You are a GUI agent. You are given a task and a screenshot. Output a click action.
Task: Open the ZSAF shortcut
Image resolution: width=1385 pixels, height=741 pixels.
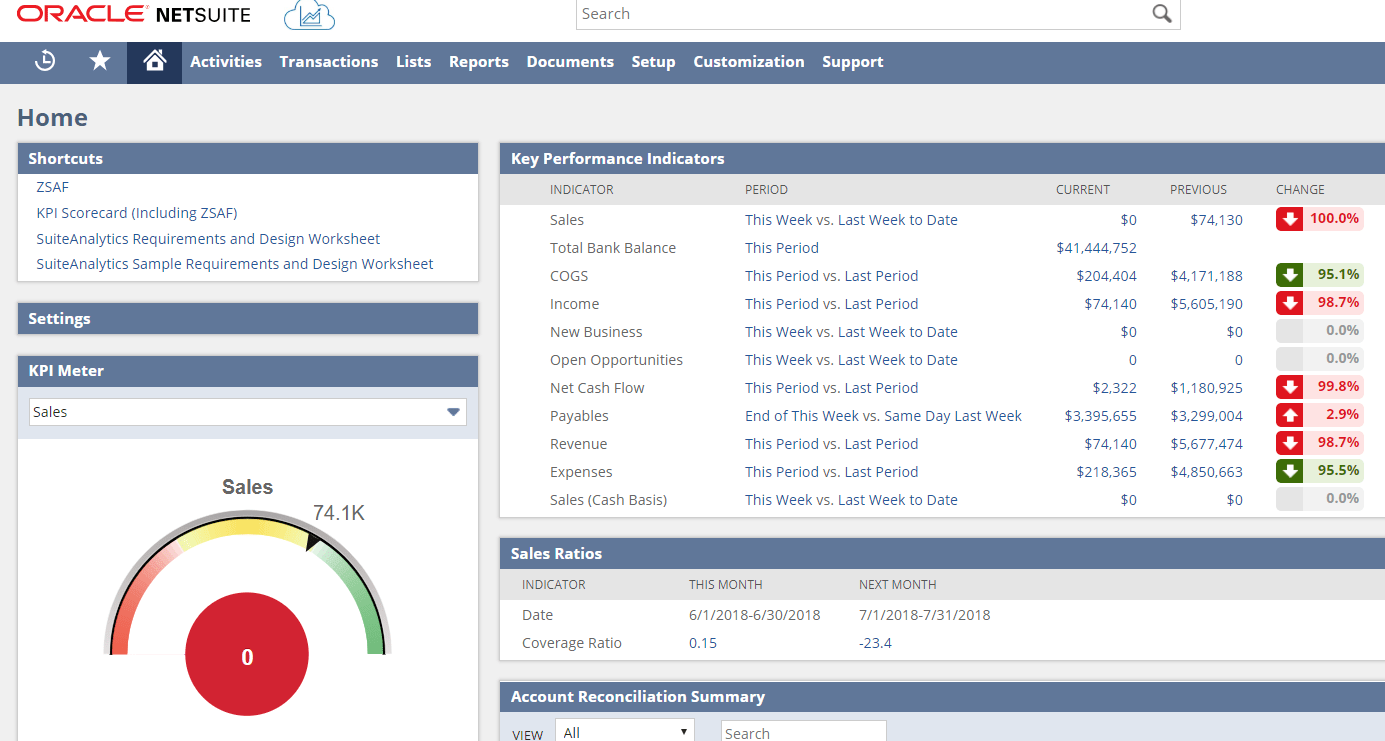pos(52,187)
